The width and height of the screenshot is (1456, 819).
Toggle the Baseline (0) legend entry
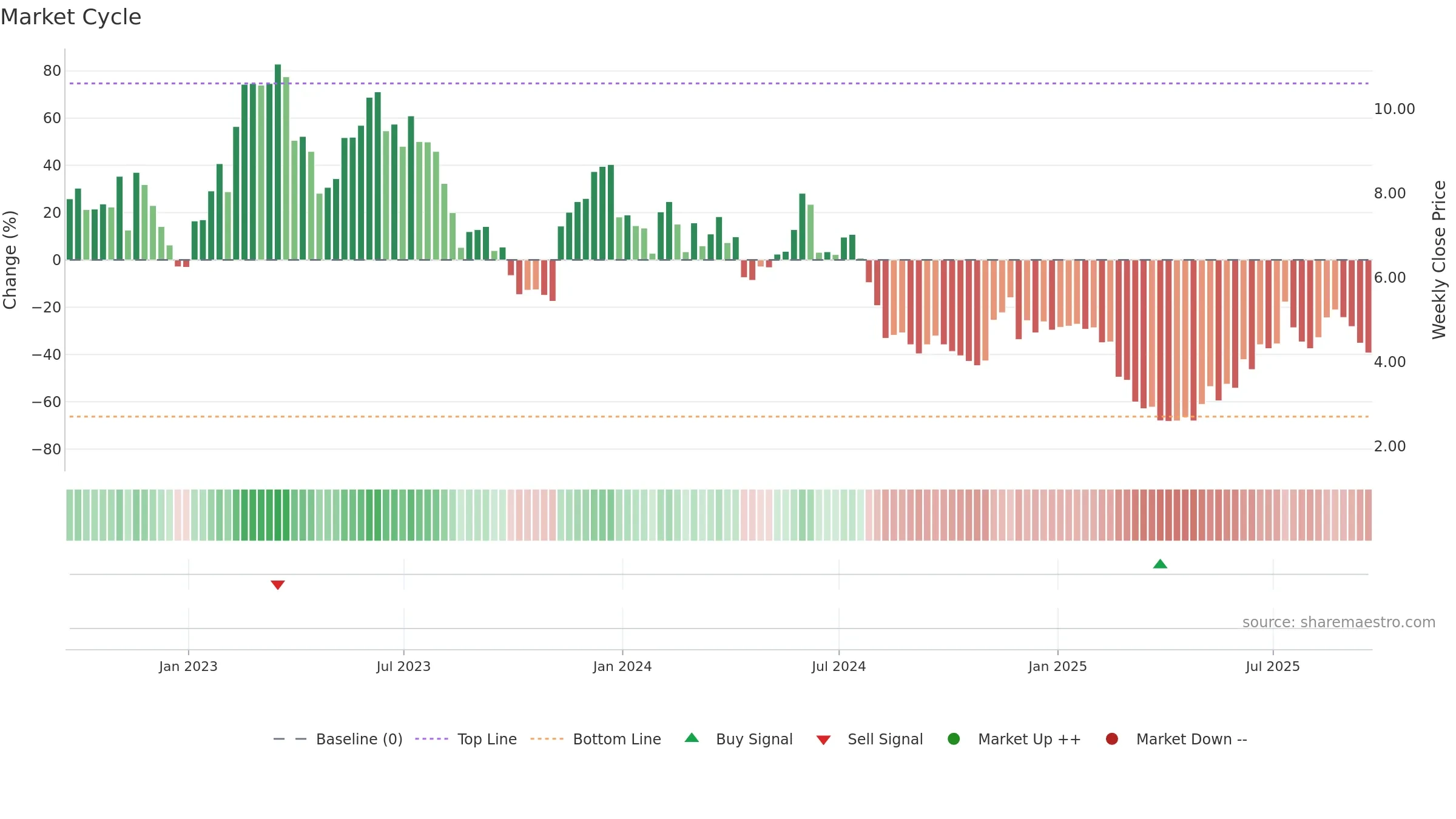(x=338, y=739)
